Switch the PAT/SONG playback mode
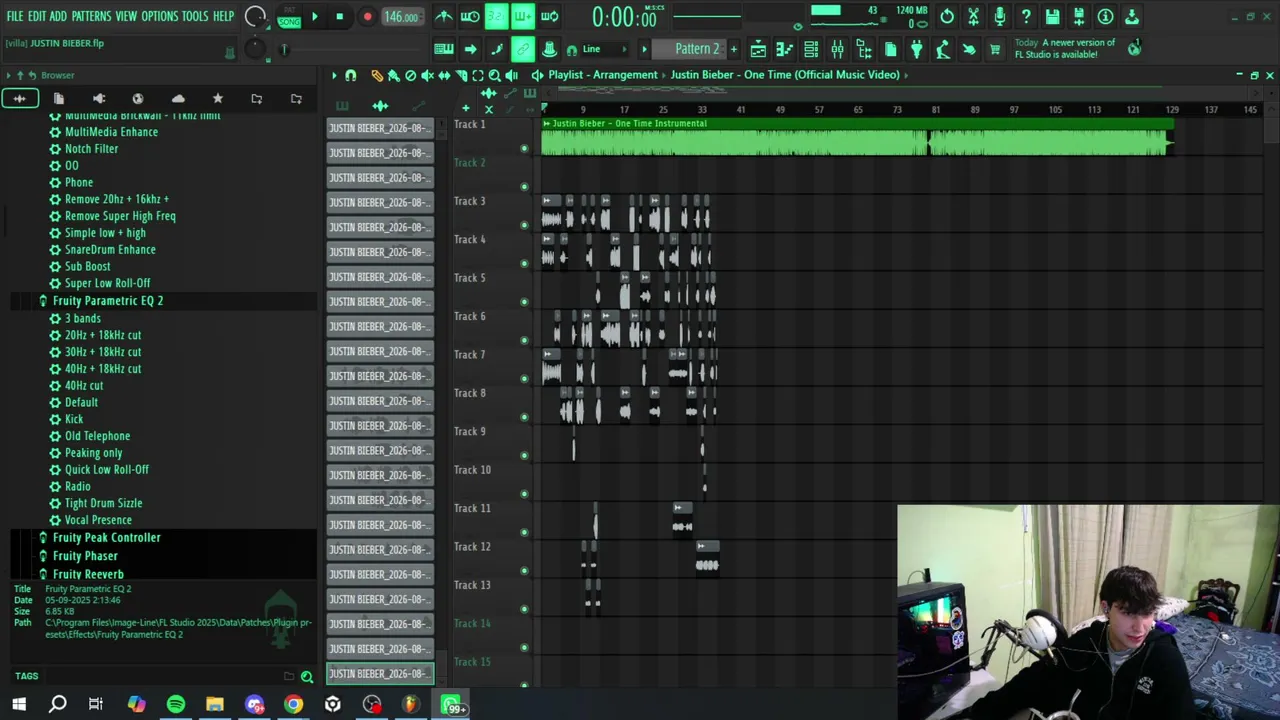This screenshot has width=1280, height=720. [289, 17]
